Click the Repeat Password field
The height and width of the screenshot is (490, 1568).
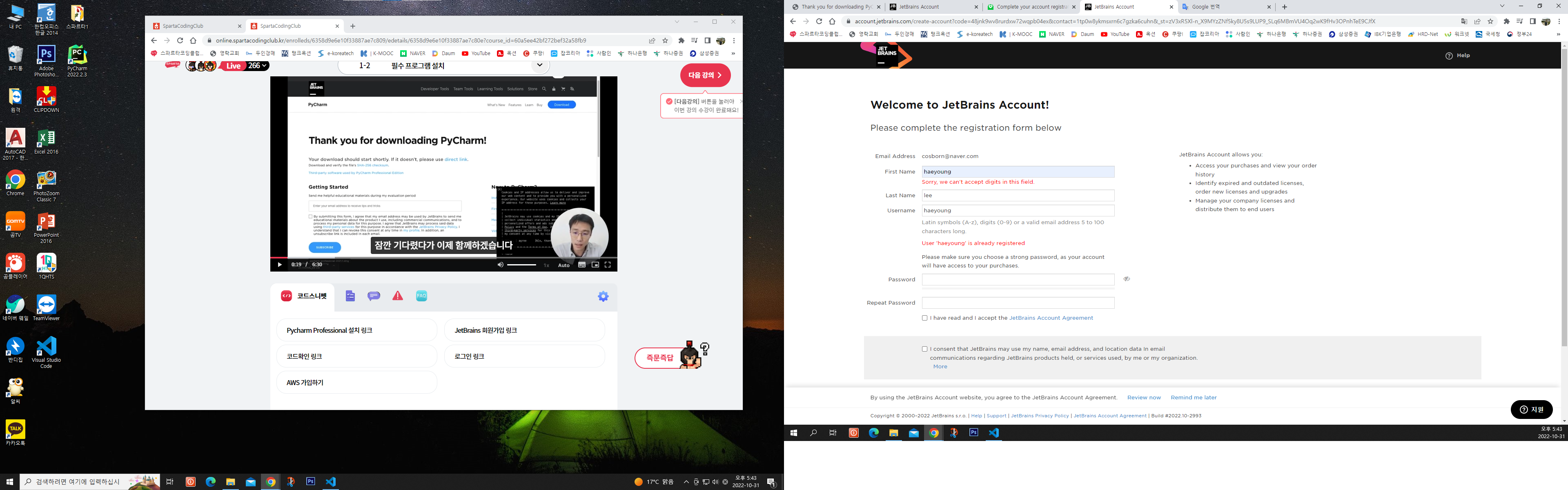tap(1018, 303)
